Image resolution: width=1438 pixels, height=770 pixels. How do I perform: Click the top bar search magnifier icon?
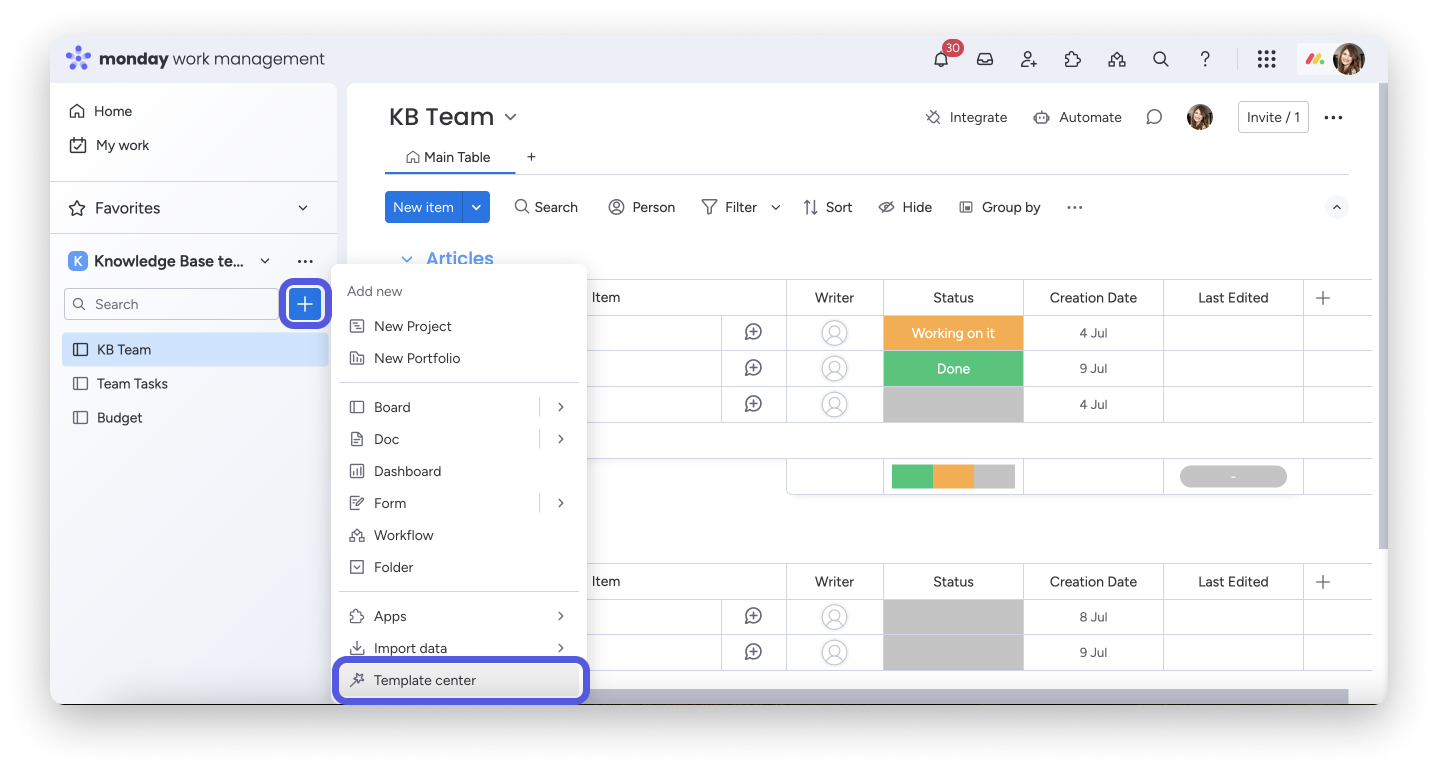1161,60
